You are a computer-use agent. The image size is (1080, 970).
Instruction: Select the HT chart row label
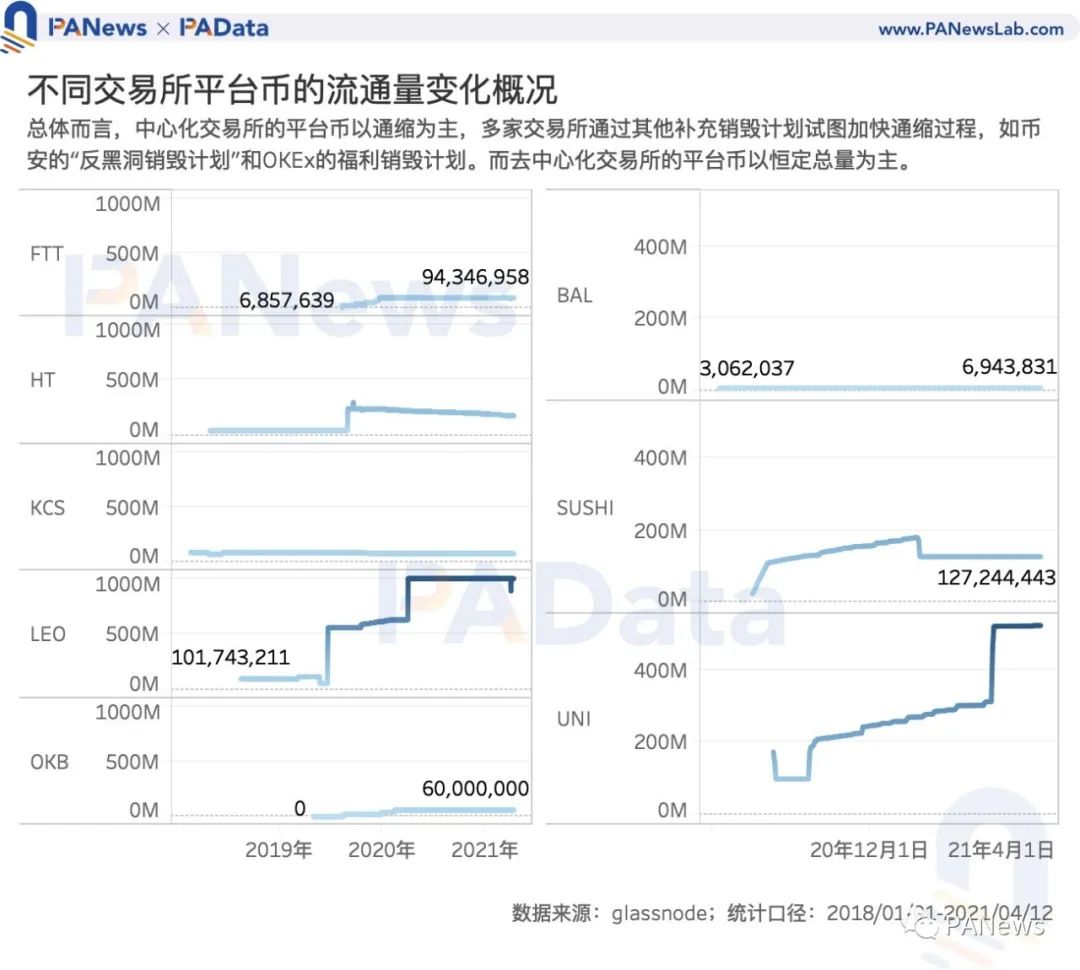(43, 380)
